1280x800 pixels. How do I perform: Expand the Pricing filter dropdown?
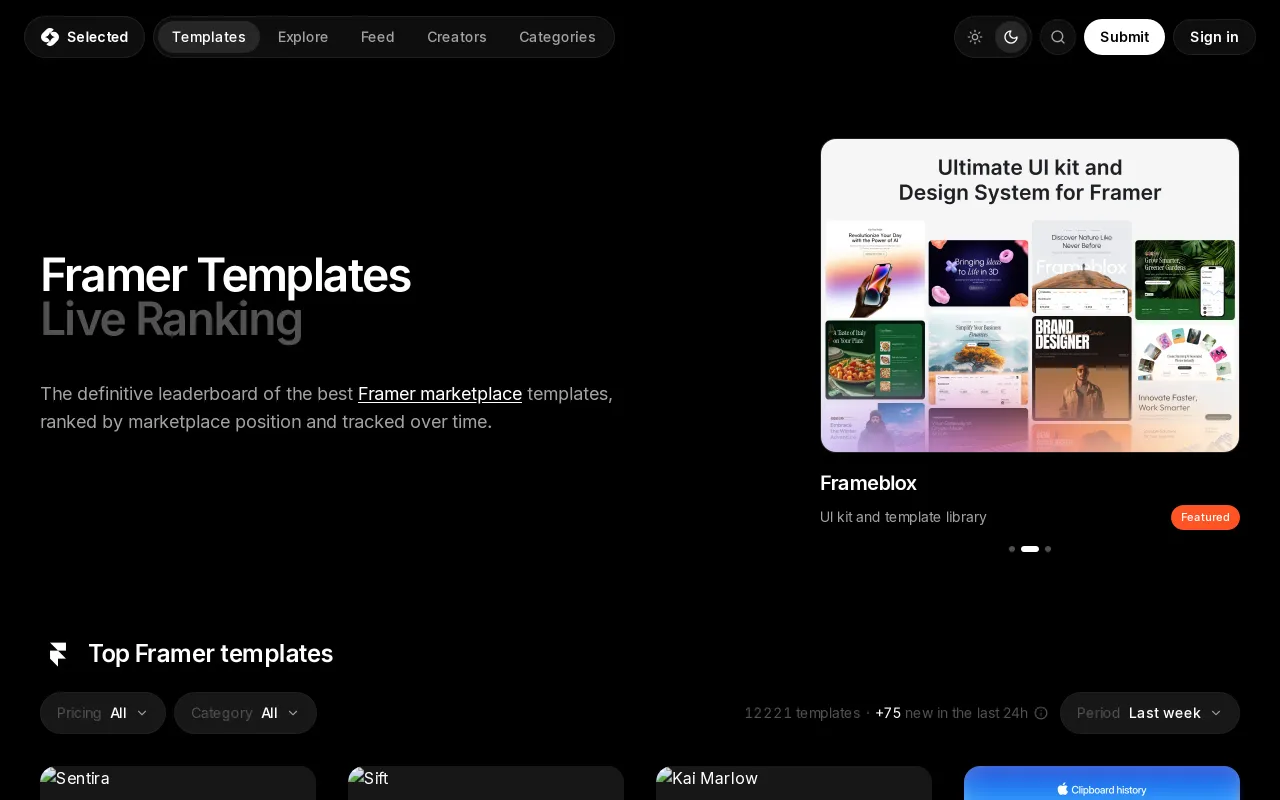[103, 713]
